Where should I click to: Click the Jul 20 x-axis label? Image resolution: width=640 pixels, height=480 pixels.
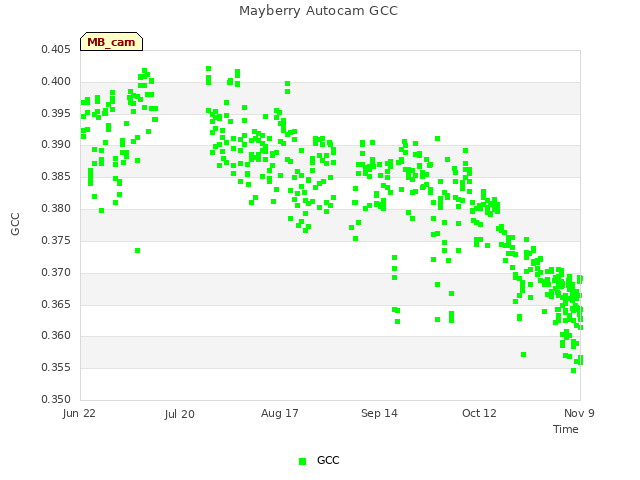[180, 414]
